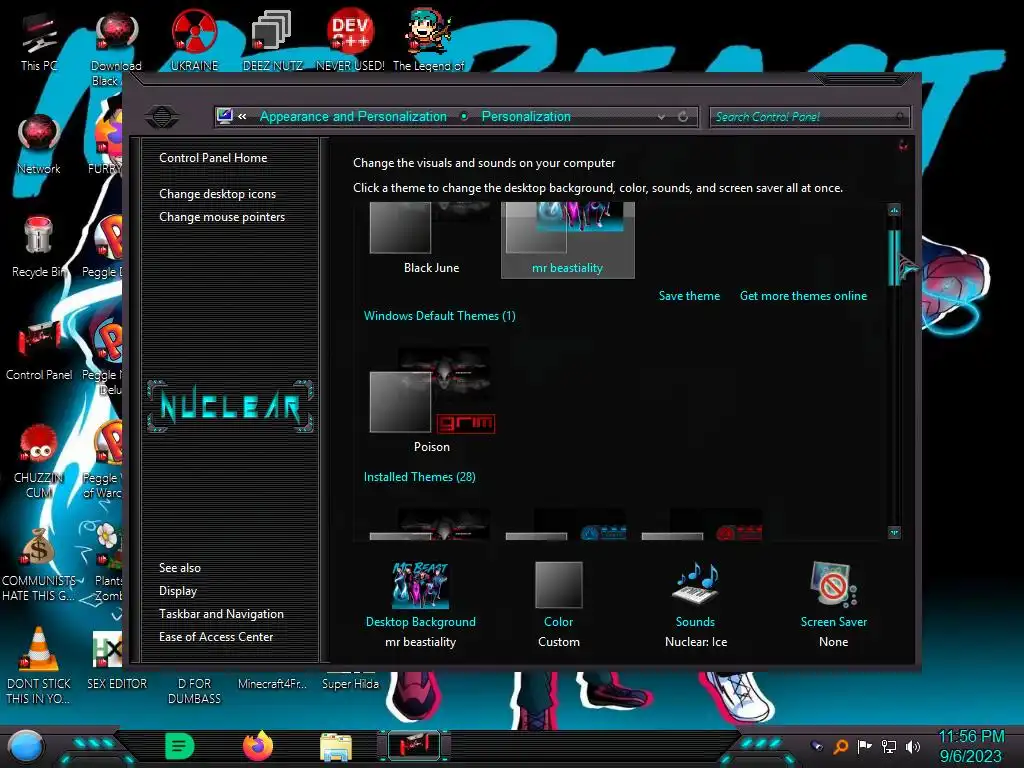Open the Recycle Bin
The image size is (1024, 768).
click(x=39, y=248)
